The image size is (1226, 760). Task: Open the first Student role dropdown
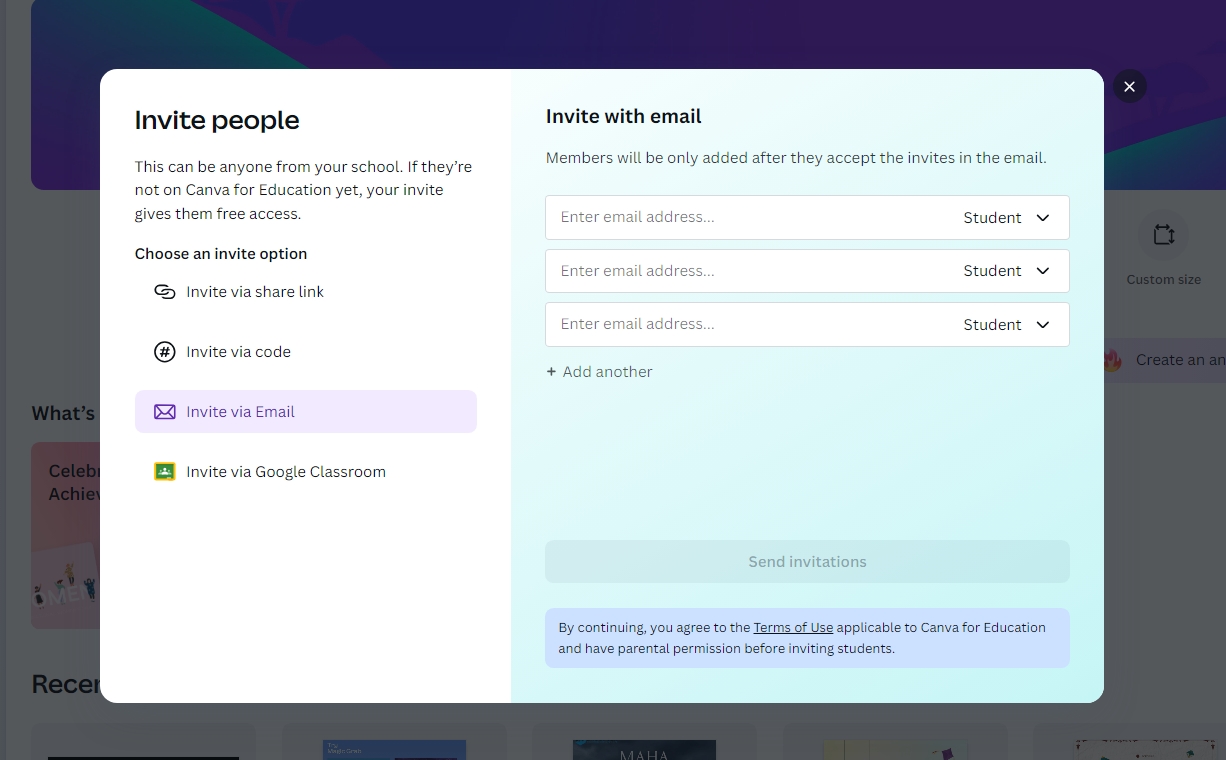click(1007, 218)
